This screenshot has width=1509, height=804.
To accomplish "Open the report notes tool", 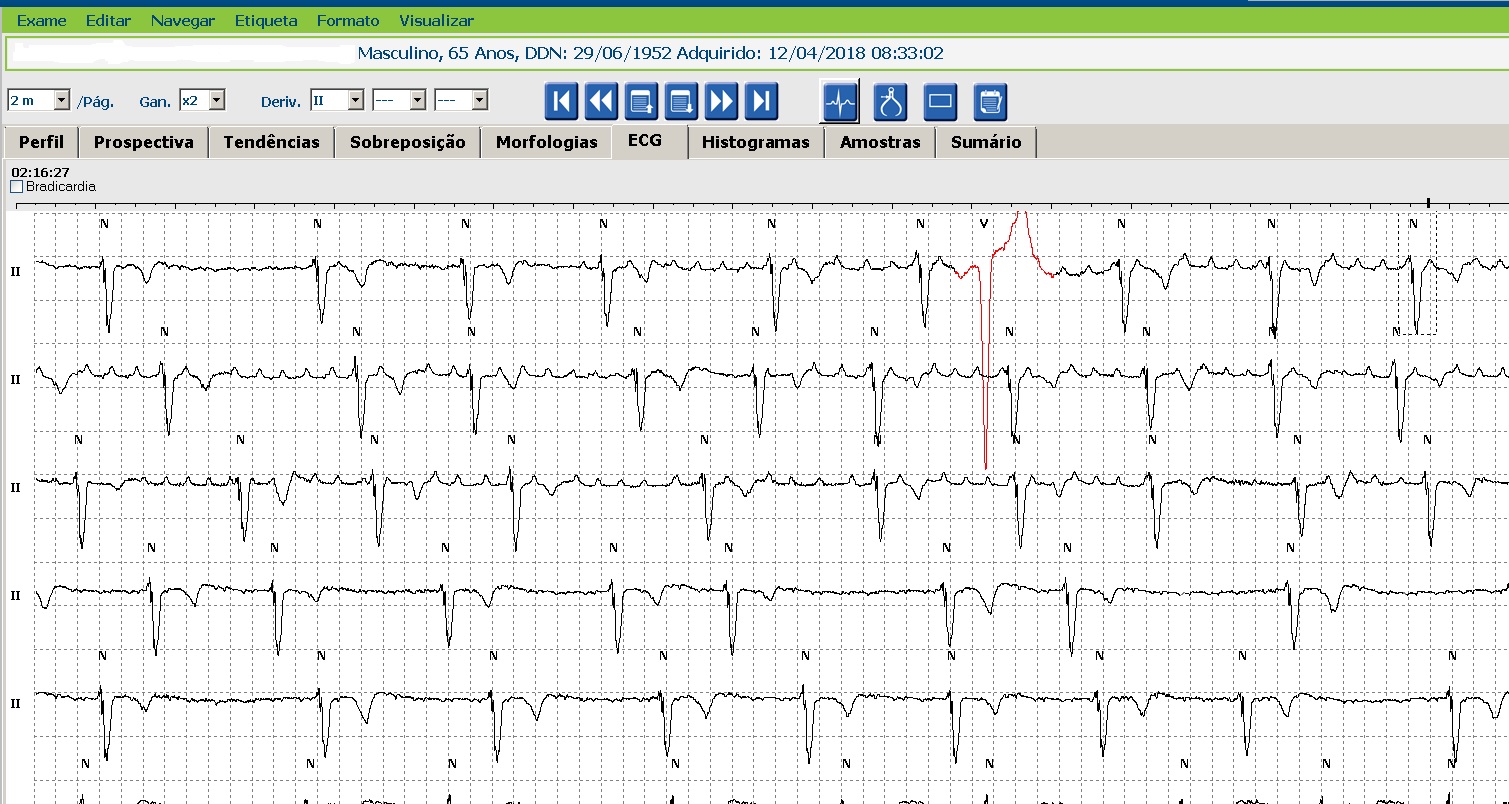I will tap(990, 100).
